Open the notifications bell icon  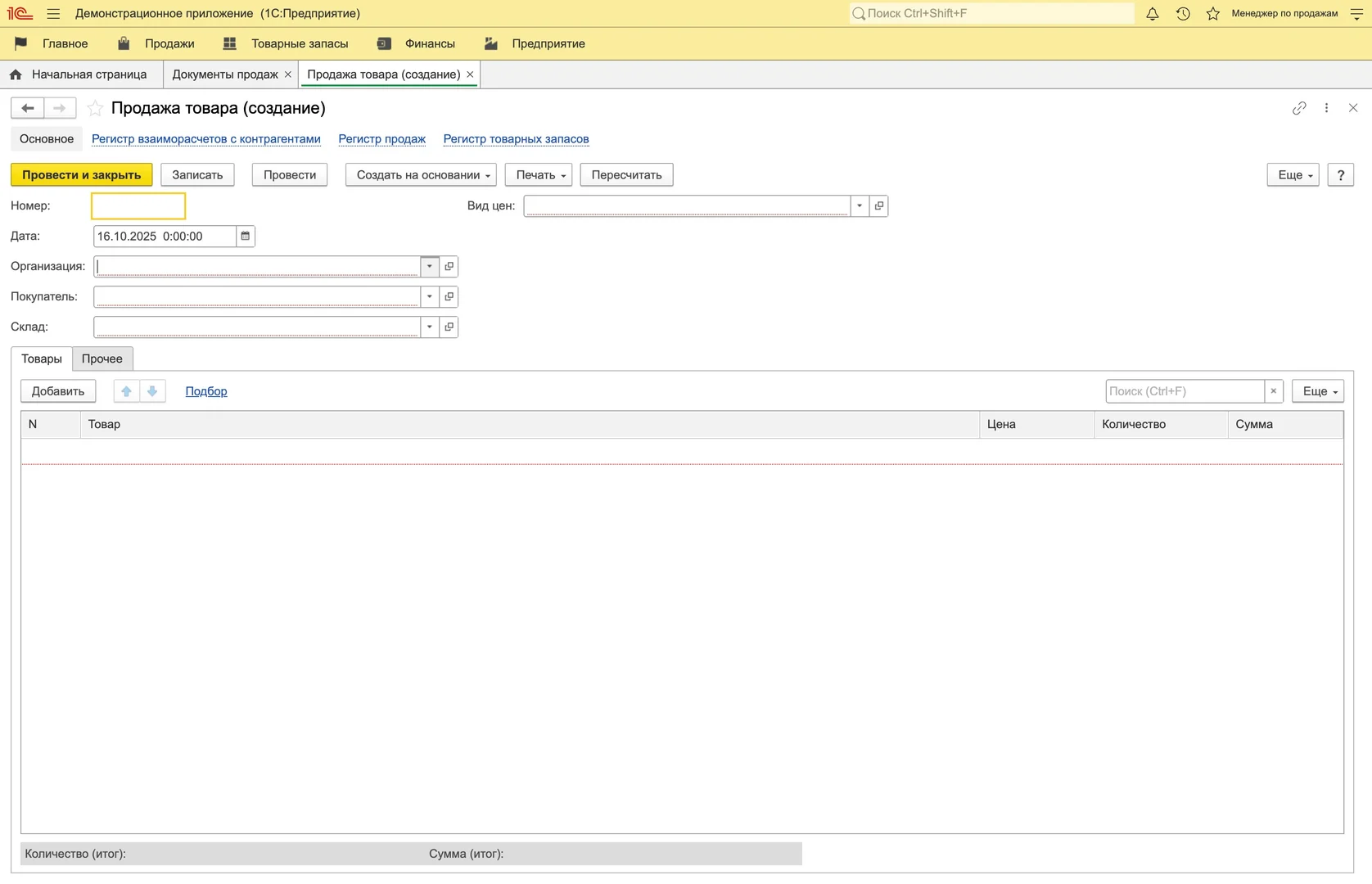[x=1152, y=14]
